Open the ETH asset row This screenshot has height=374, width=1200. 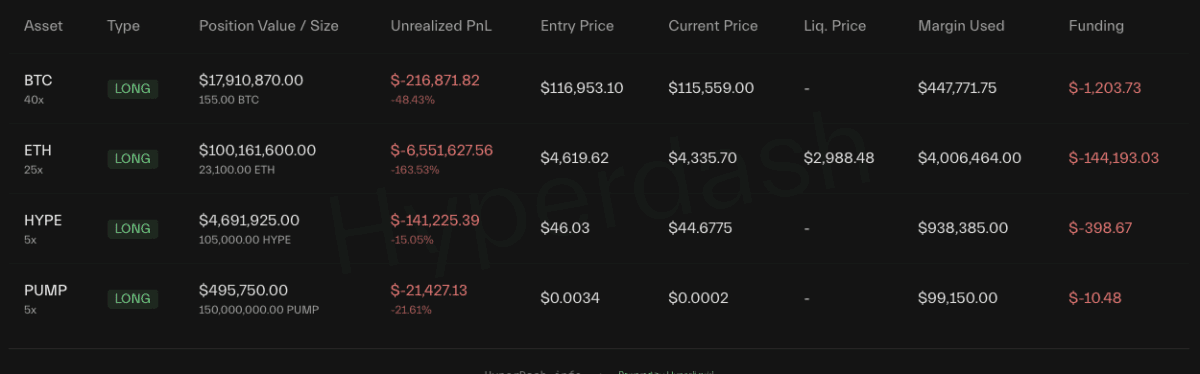tap(600, 158)
